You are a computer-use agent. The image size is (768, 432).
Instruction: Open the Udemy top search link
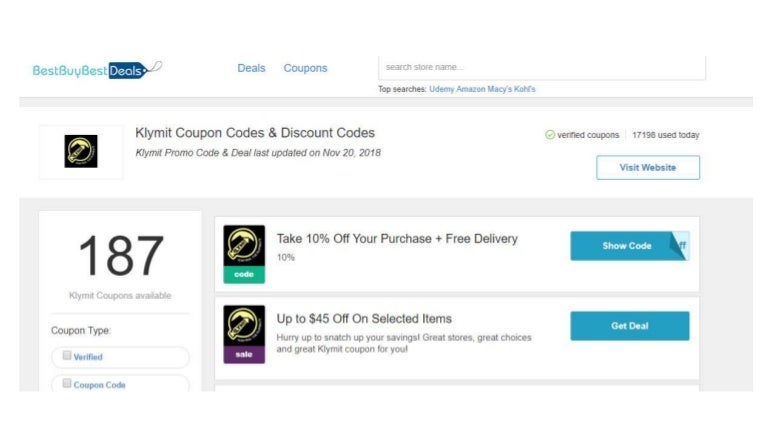[x=441, y=89]
